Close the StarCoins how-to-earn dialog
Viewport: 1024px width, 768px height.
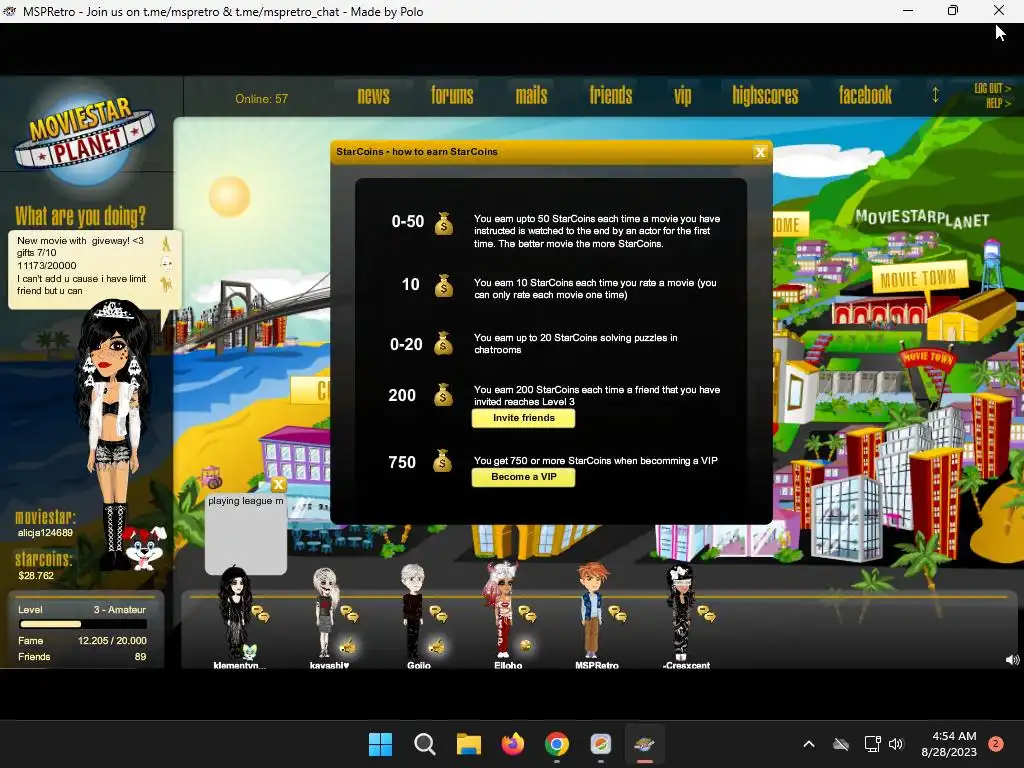click(760, 152)
